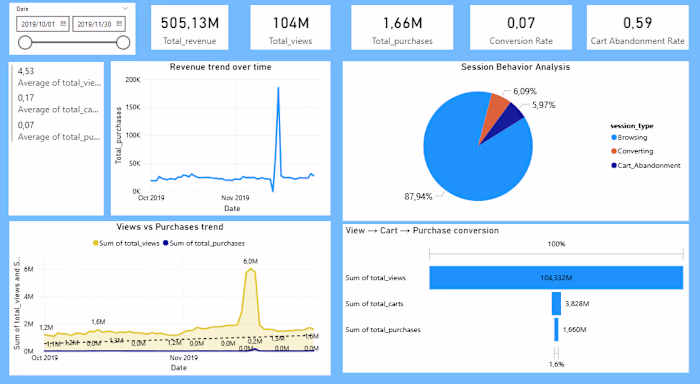
Task: Select the dark blue Cart_Abandonment pie slice
Action: (510, 118)
